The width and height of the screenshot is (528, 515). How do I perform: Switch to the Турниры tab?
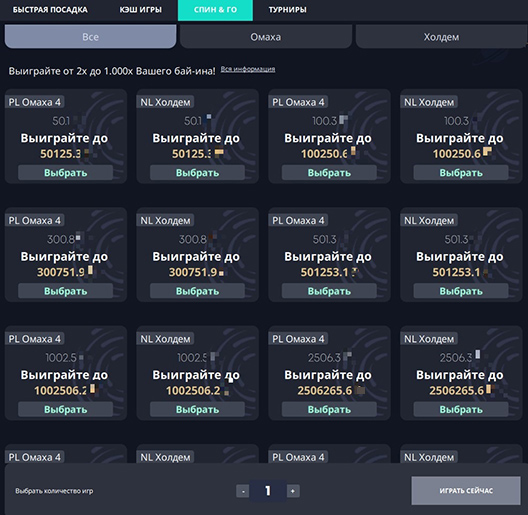(x=287, y=10)
